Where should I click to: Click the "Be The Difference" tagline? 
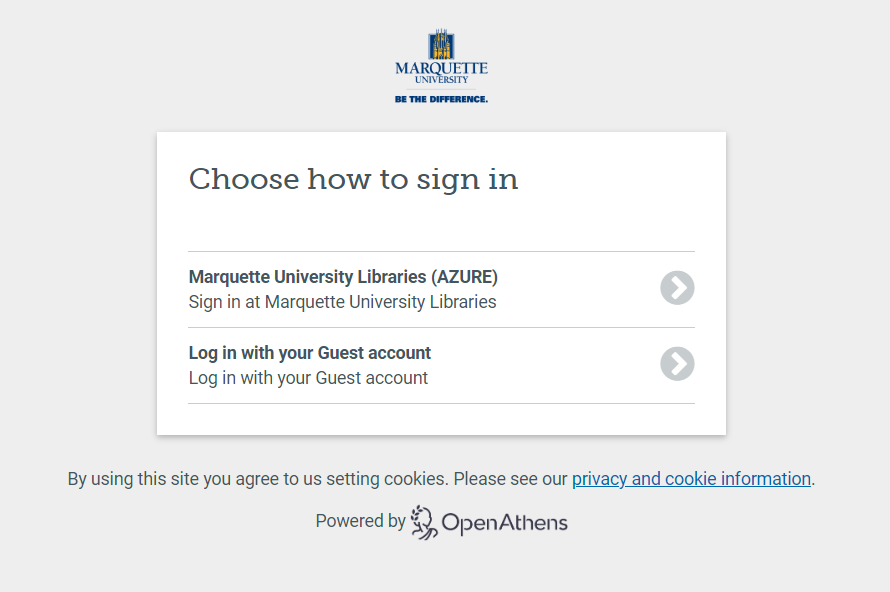click(x=441, y=99)
